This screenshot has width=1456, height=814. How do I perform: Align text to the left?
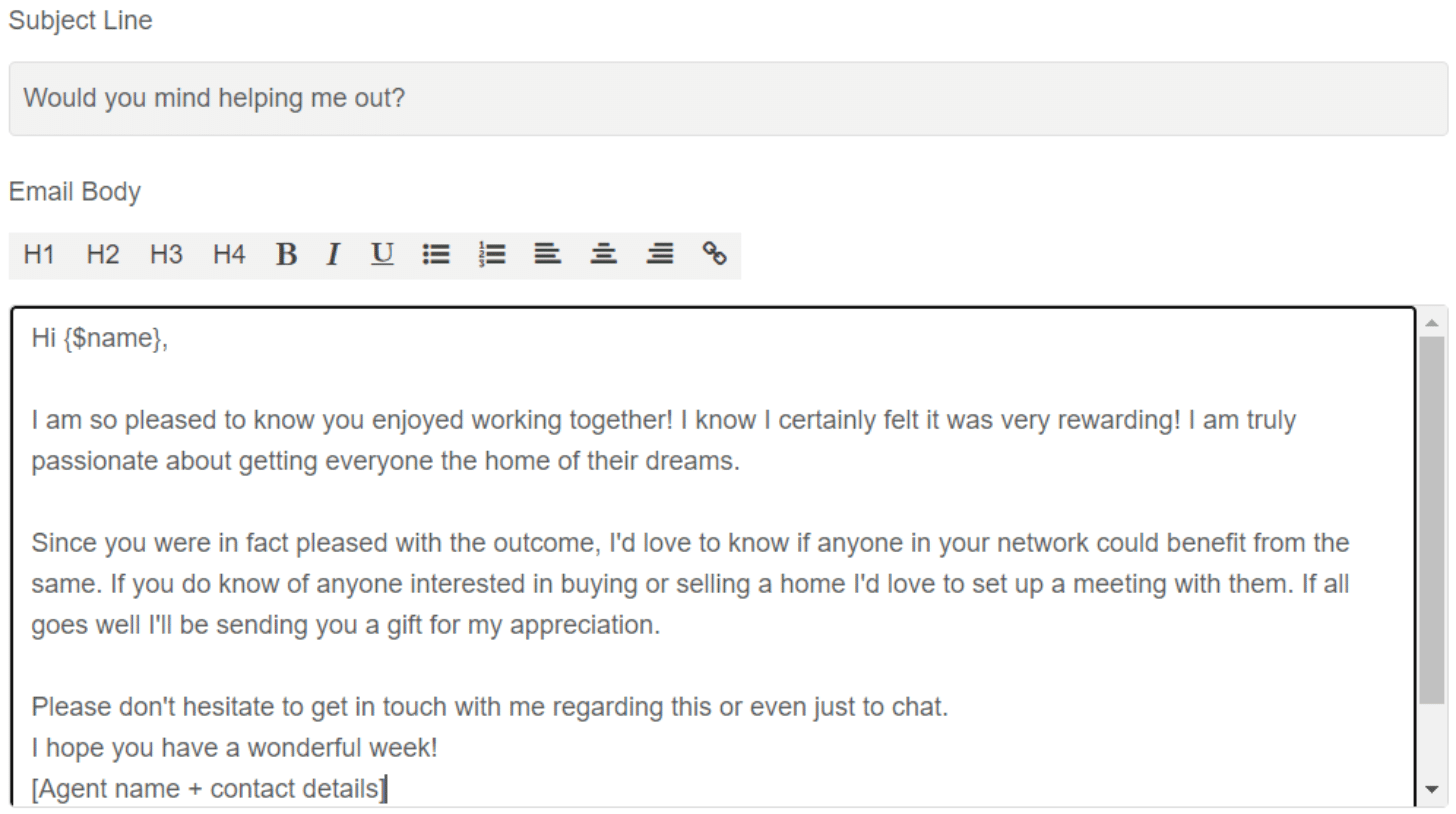pyautogui.click(x=547, y=255)
